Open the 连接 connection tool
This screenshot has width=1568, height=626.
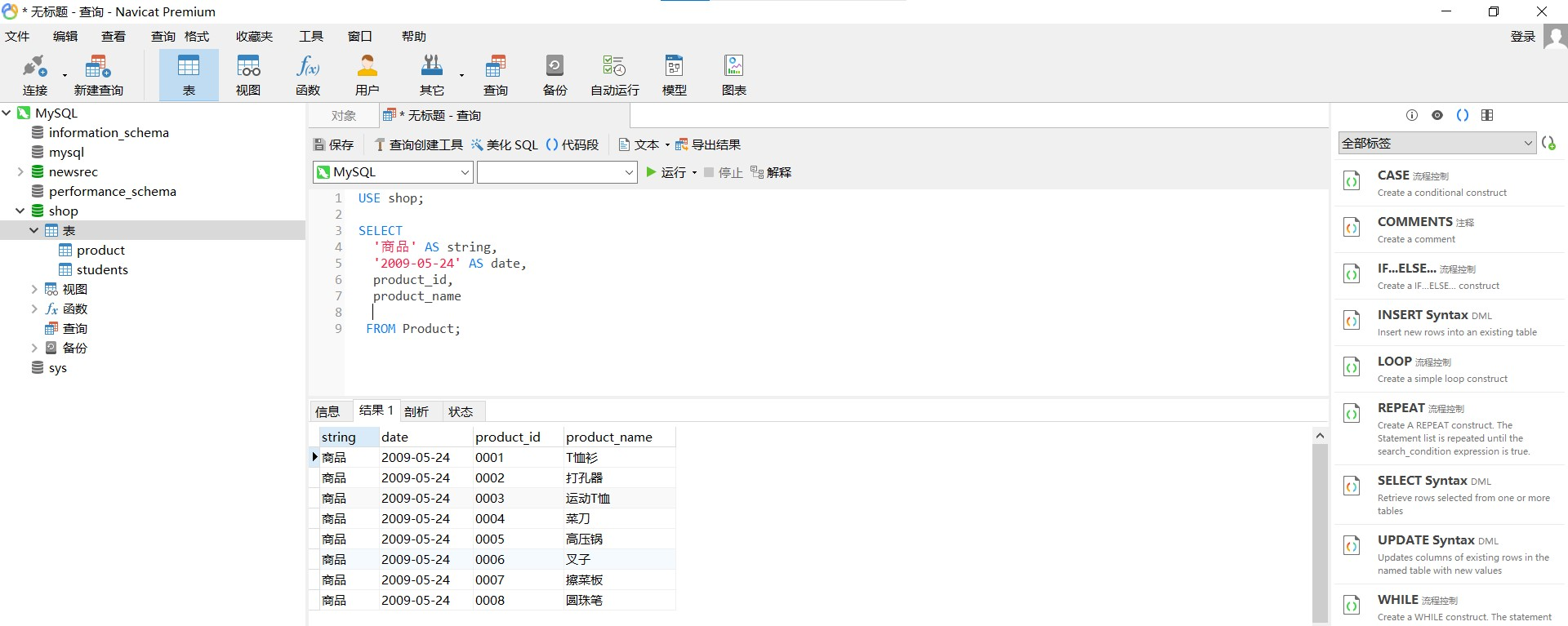(34, 75)
